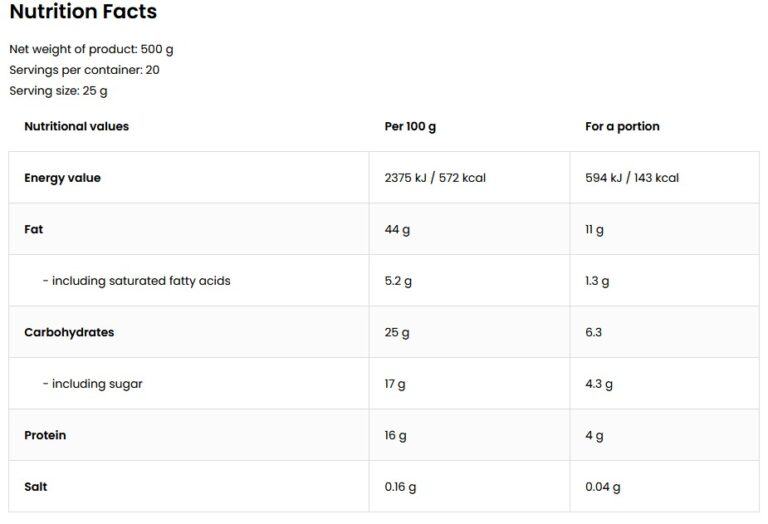Click the Fat row label
This screenshot has height=524, width=768.
click(33, 229)
